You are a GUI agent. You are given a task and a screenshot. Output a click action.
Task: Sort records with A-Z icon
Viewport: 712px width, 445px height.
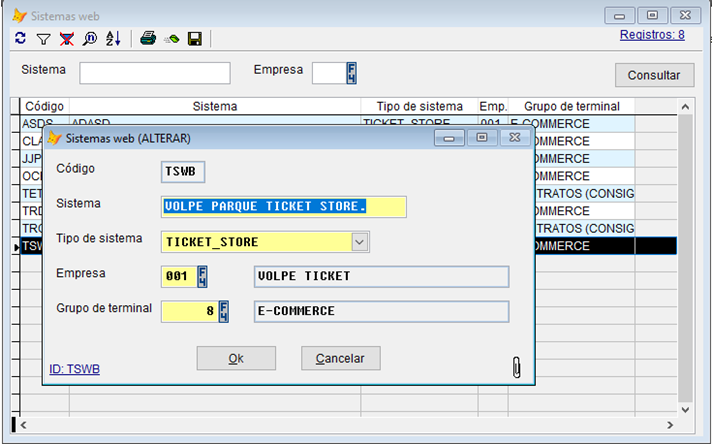pos(112,38)
